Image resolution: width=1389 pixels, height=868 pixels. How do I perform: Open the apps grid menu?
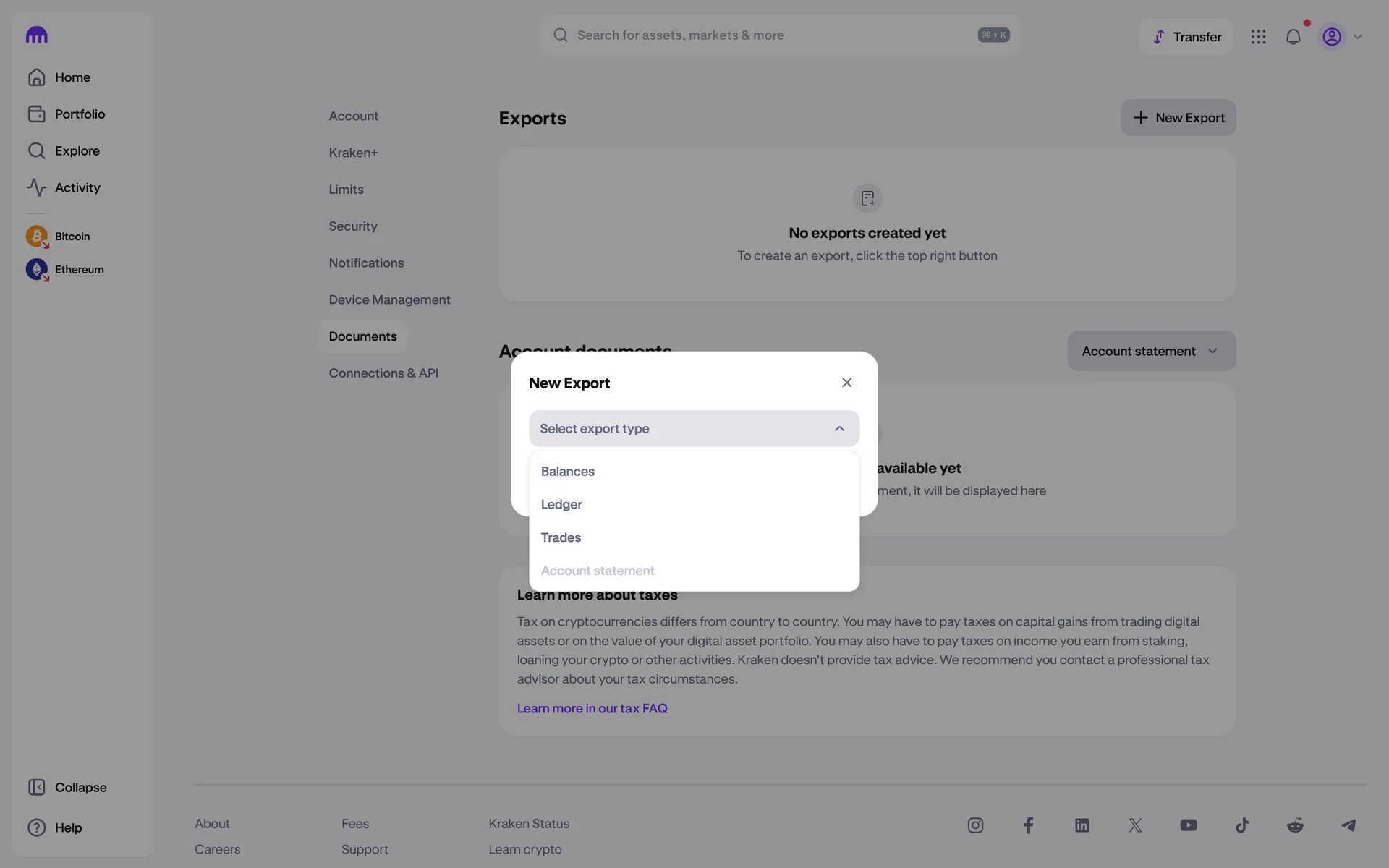pyautogui.click(x=1258, y=37)
